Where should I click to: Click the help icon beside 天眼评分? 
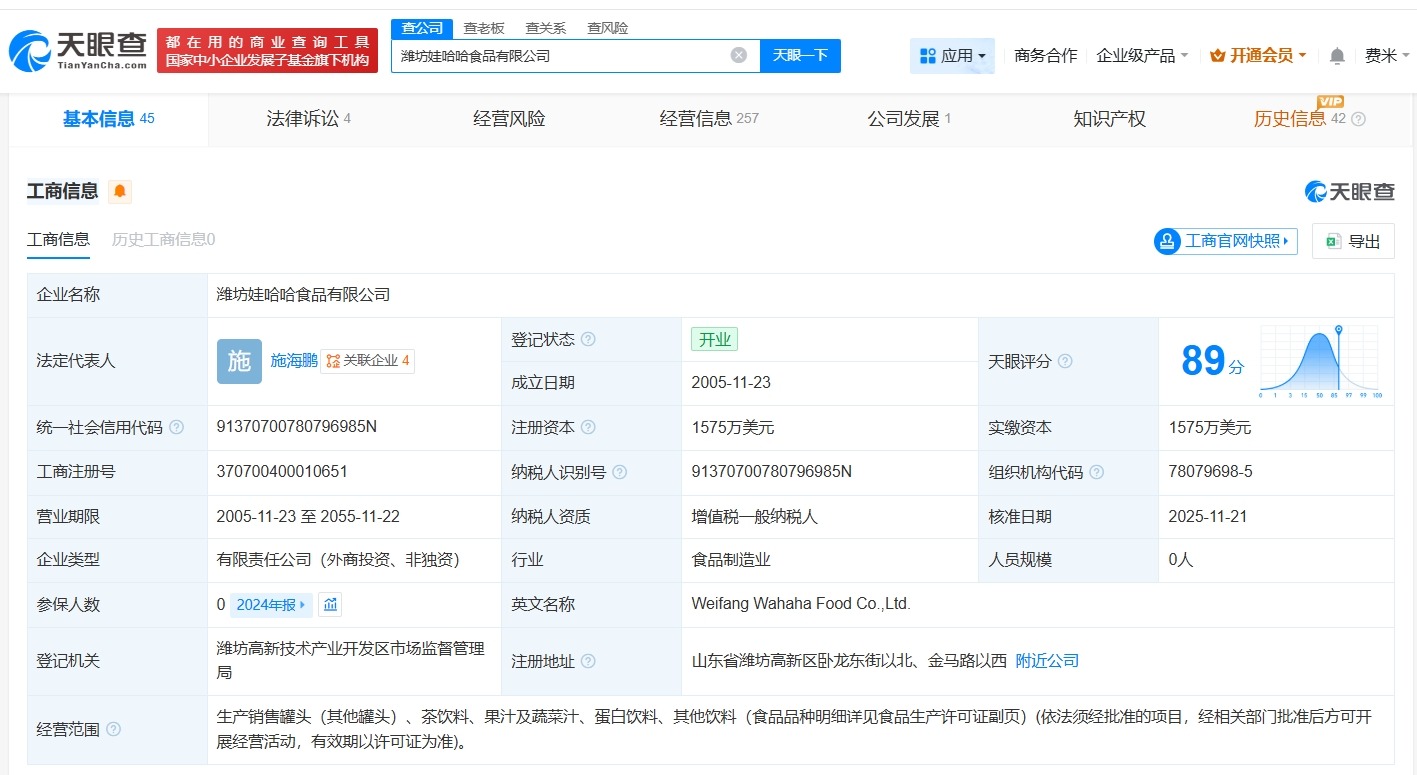(x=1066, y=361)
